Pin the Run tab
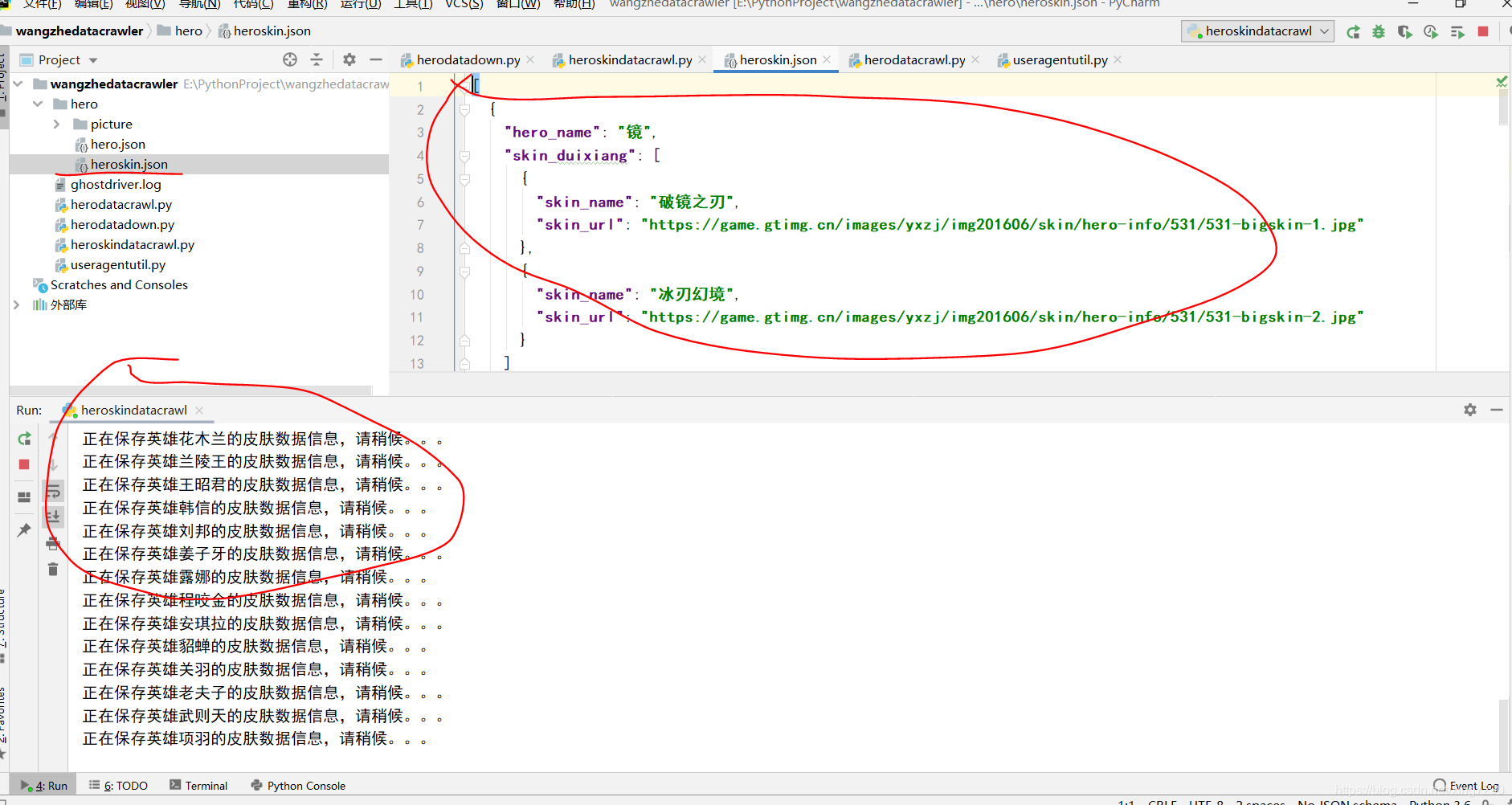 24,529
